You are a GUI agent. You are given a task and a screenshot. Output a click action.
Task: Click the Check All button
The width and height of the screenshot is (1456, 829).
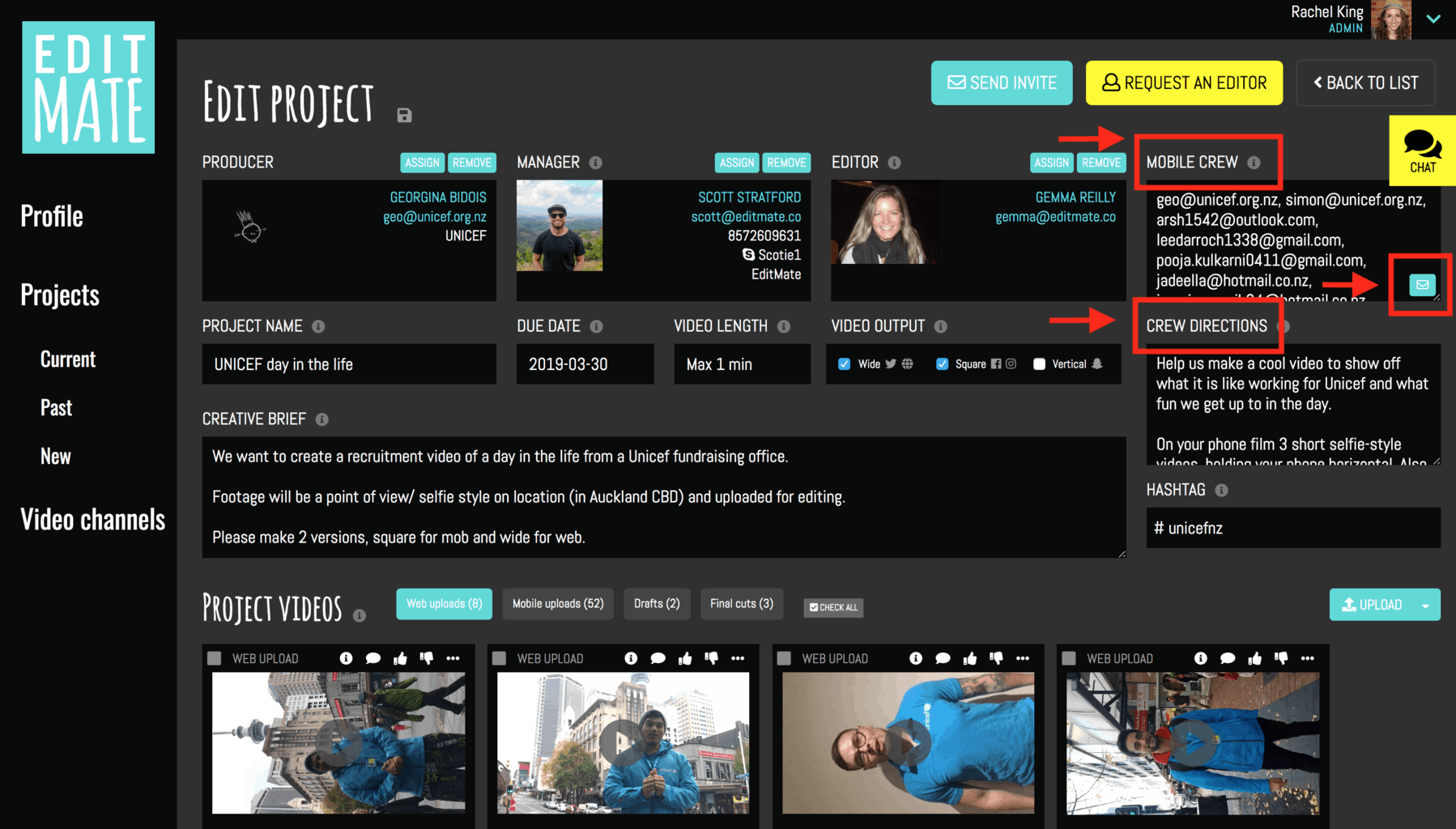(x=833, y=607)
